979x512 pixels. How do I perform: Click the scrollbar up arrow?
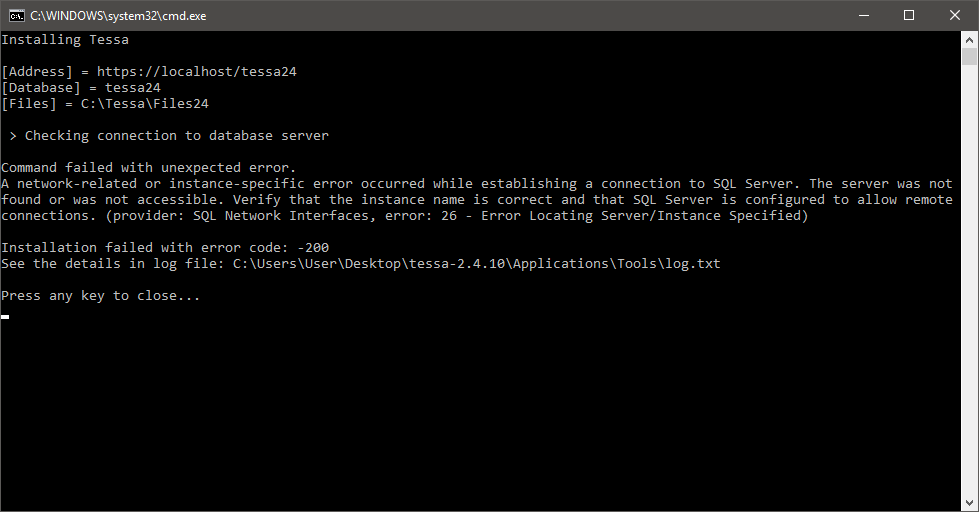point(969,39)
